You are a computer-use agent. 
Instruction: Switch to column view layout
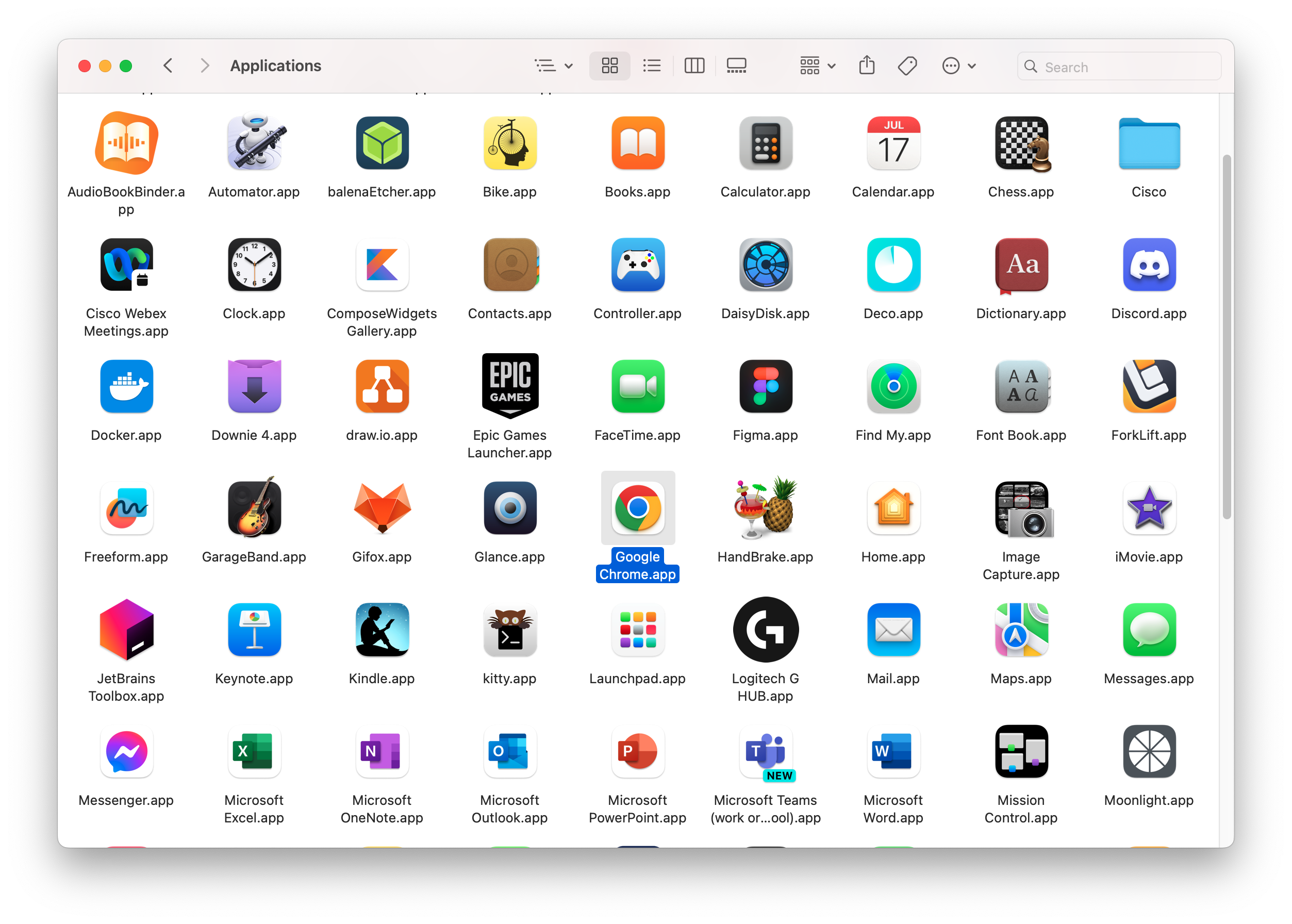pyautogui.click(x=694, y=65)
